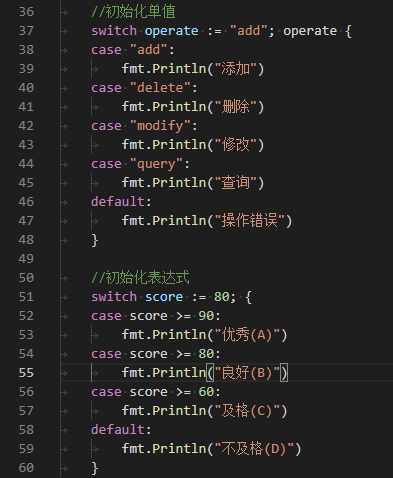Image resolution: width=393 pixels, height=478 pixels.
Task: Click case score >= 80: line
Action: click(x=156, y=354)
